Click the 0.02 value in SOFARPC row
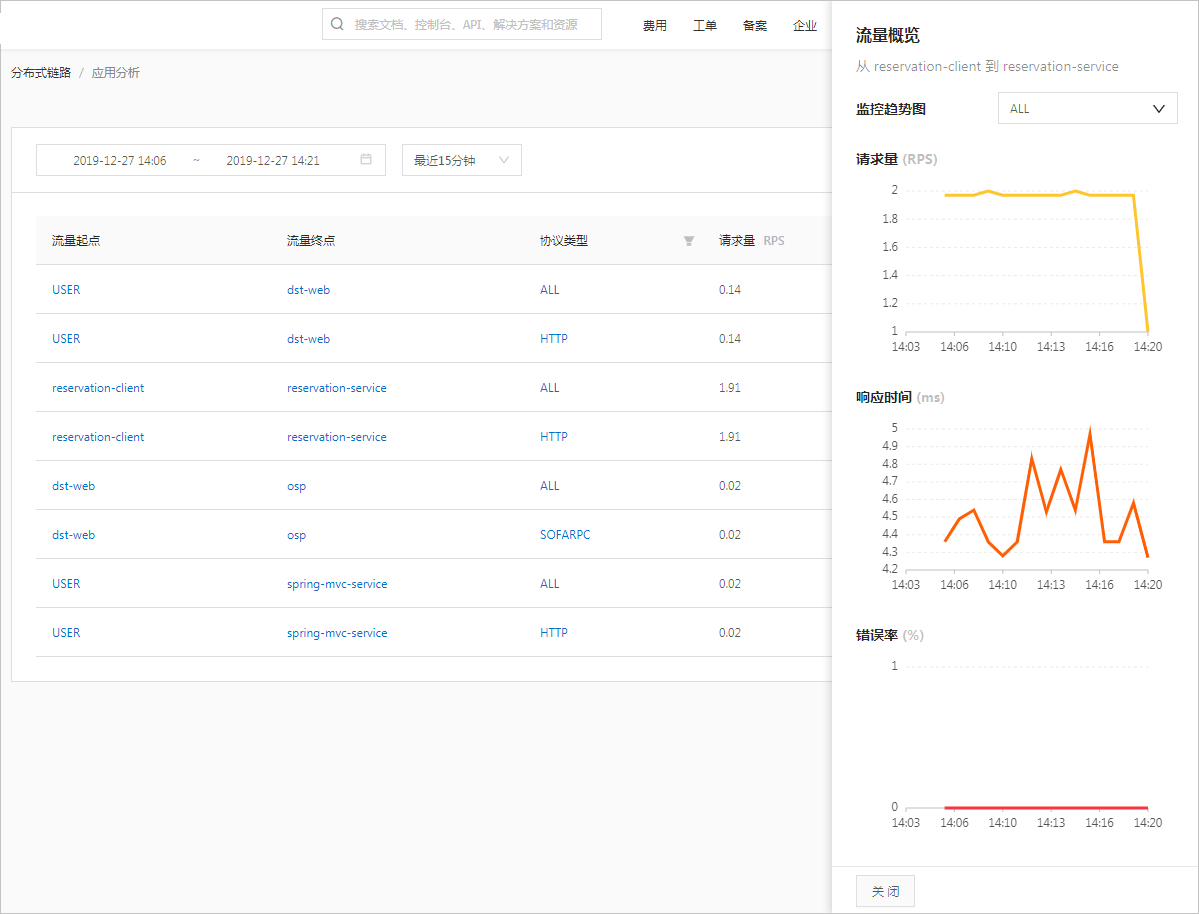The width and height of the screenshot is (1199, 914). 729,535
